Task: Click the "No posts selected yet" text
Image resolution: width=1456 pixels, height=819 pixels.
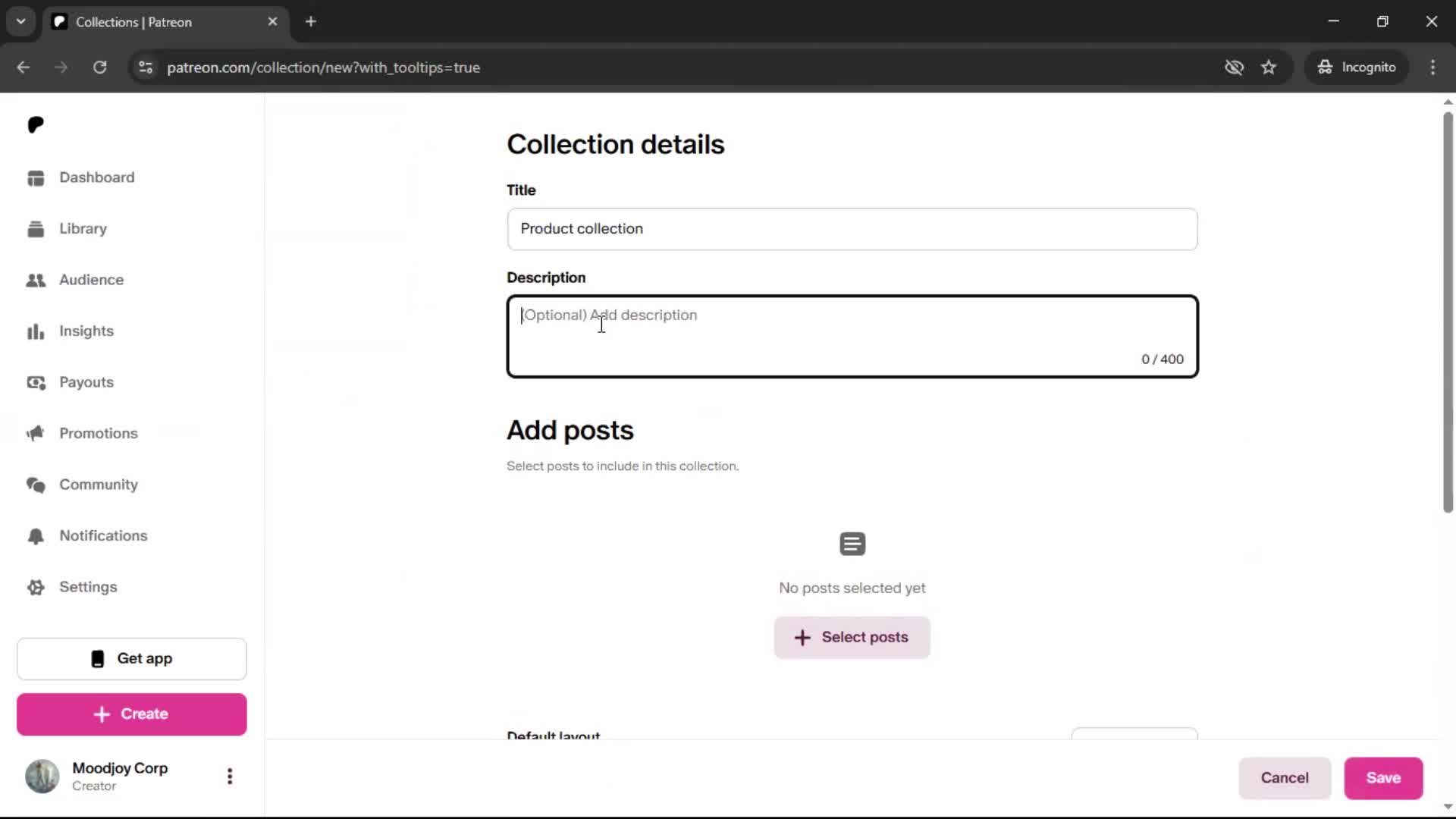Action: [x=852, y=588]
